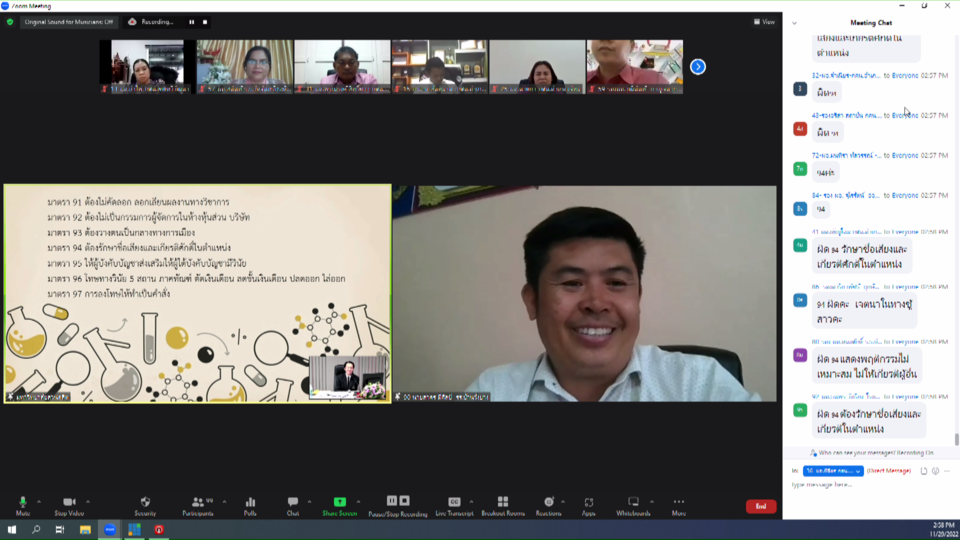
Task: Click the red circular app taskbar icon
Action: tap(159, 530)
